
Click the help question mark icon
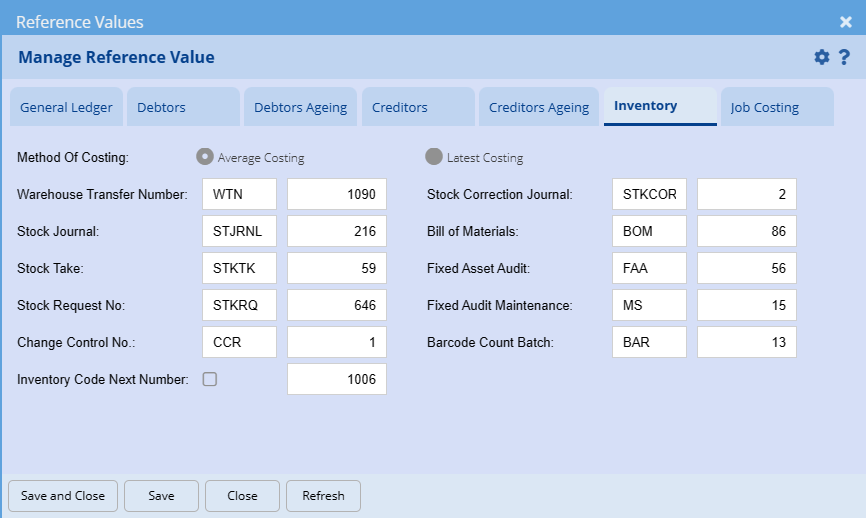844,57
